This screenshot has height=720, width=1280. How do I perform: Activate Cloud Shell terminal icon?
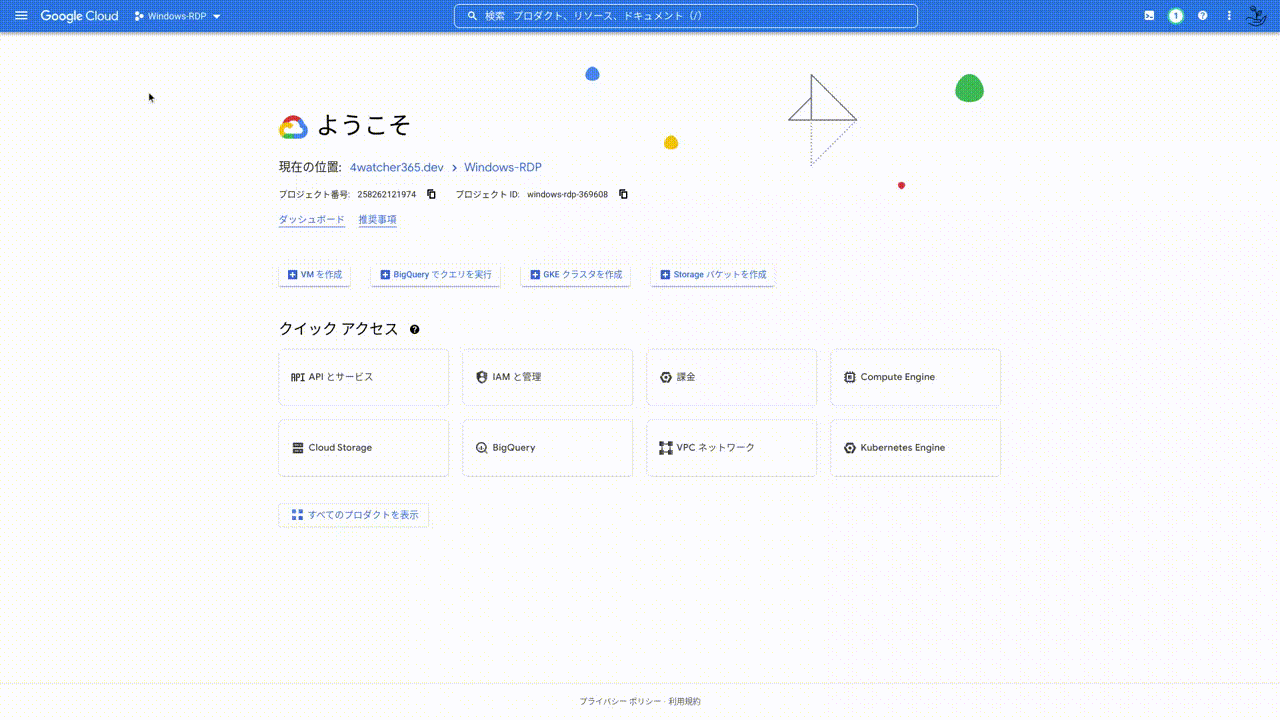(1150, 16)
